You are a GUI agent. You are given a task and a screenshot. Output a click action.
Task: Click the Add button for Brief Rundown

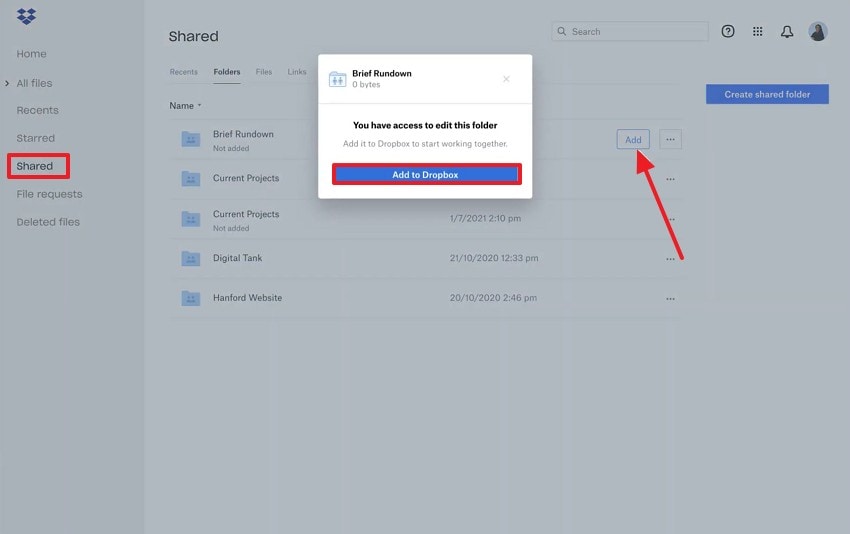633,139
